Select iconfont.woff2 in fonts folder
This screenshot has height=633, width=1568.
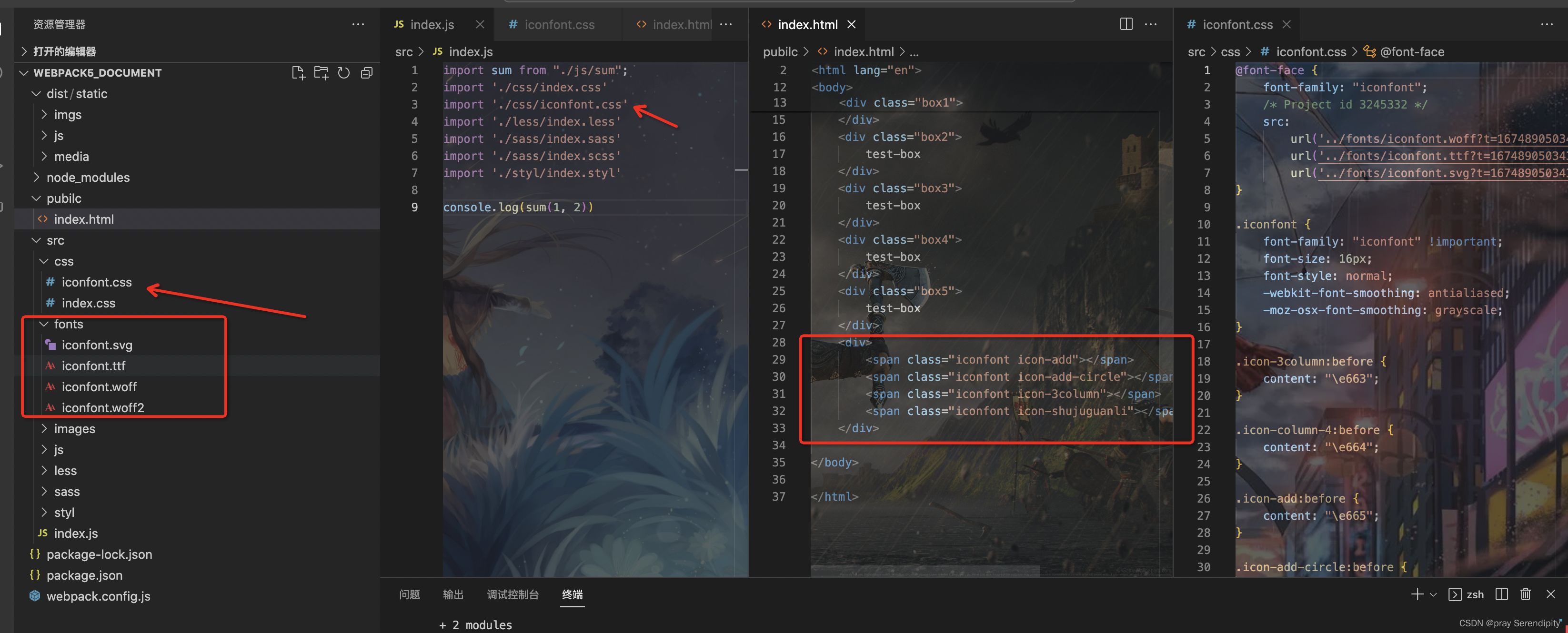[102, 407]
